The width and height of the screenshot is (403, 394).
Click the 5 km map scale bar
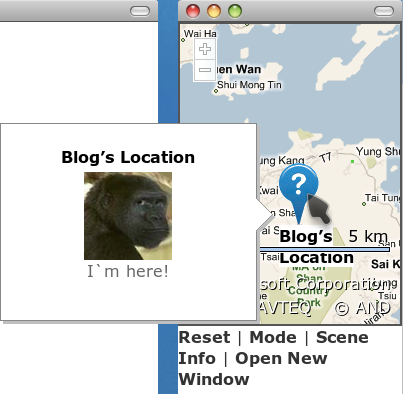pyautogui.click(x=324, y=249)
